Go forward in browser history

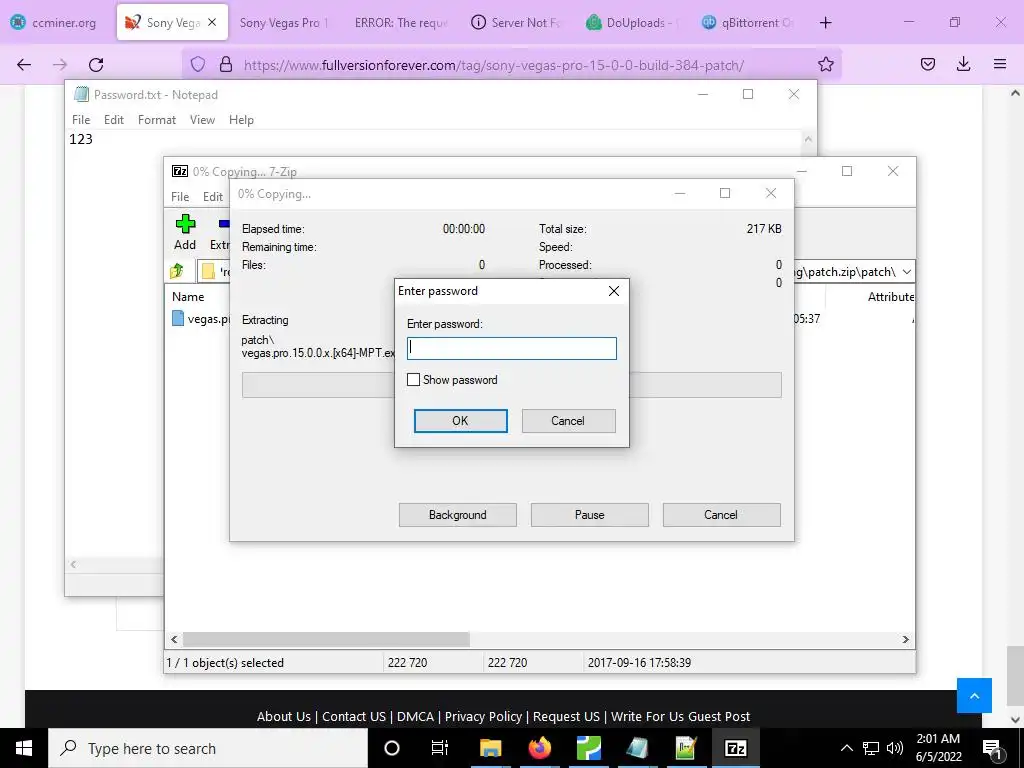pos(60,64)
